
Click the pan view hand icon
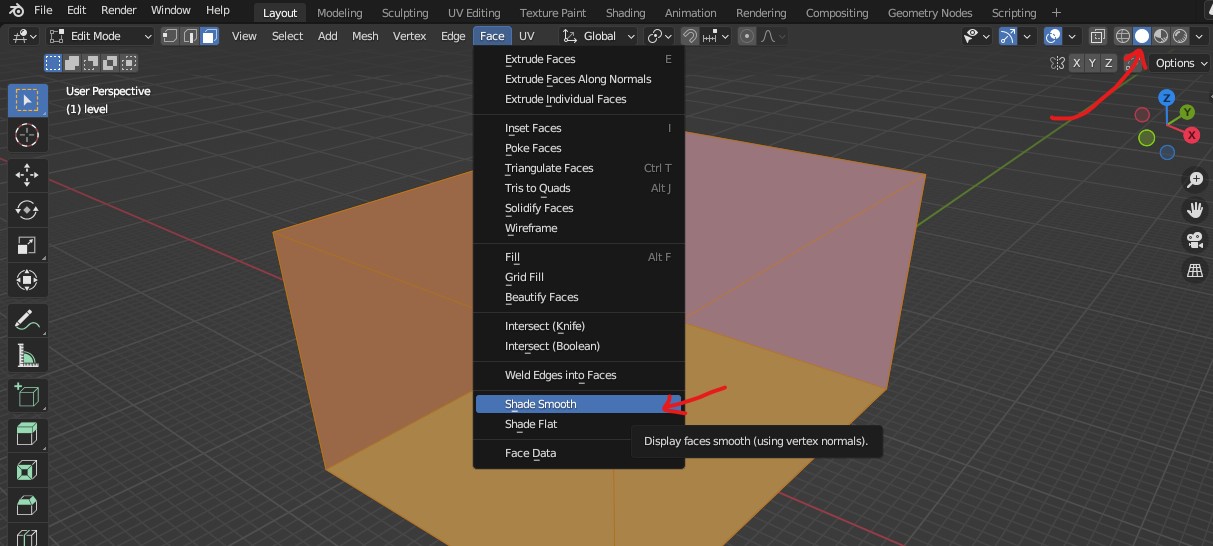pos(1194,210)
